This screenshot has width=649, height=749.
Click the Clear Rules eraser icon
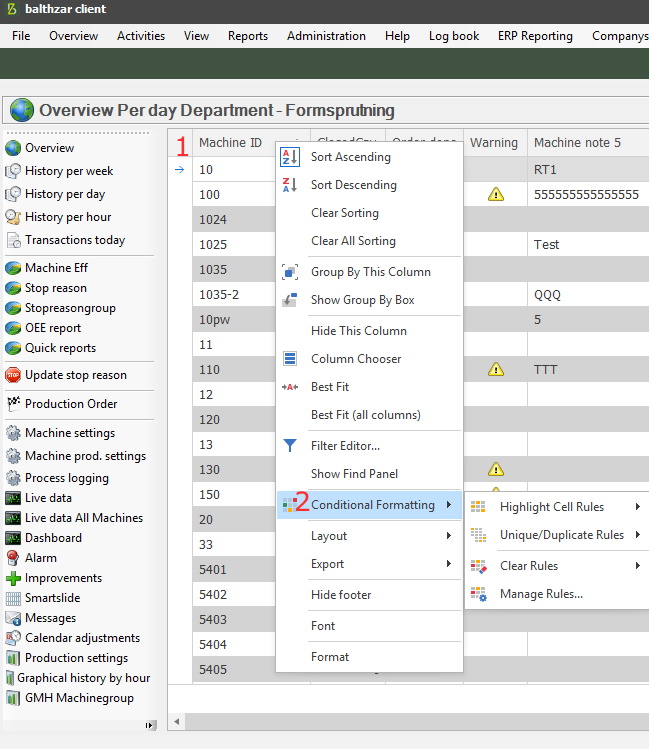click(478, 566)
